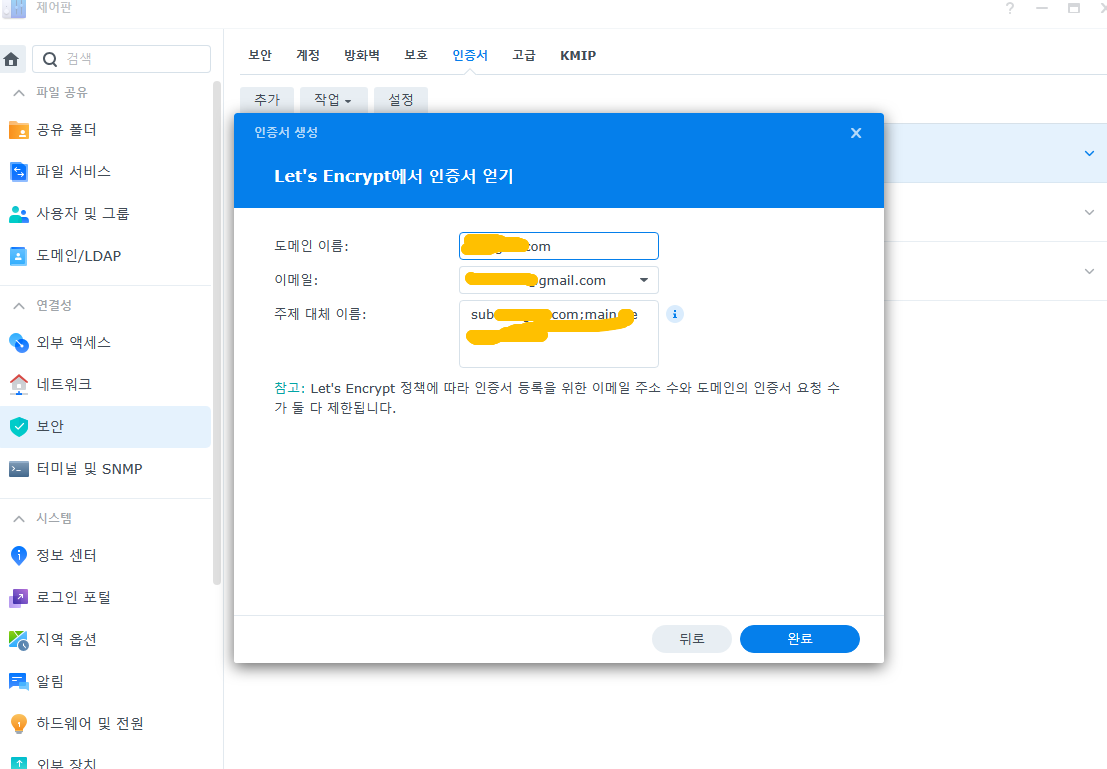Open the 네트워크 icon

click(x=18, y=384)
